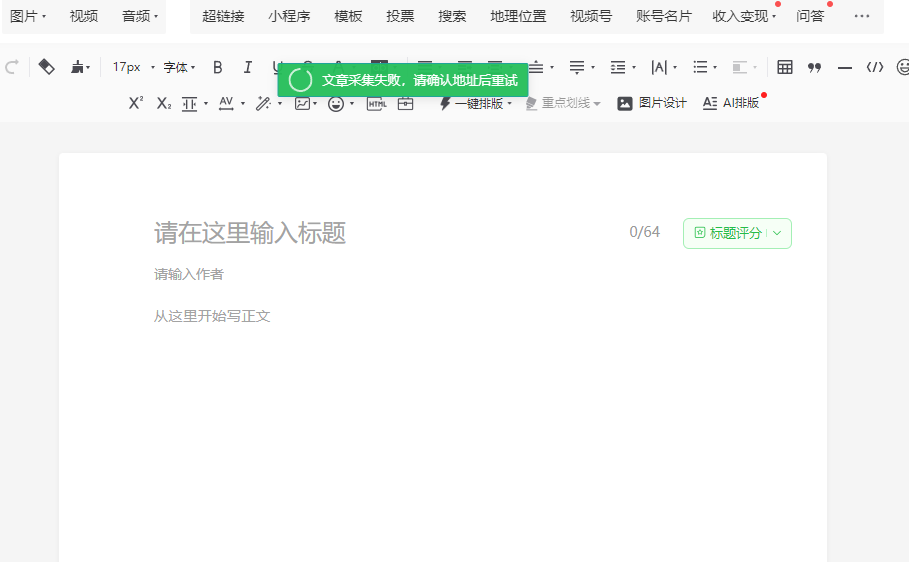The image size is (909, 562).
Task: Open the emoji smiley icon in second row
Action: [336, 104]
